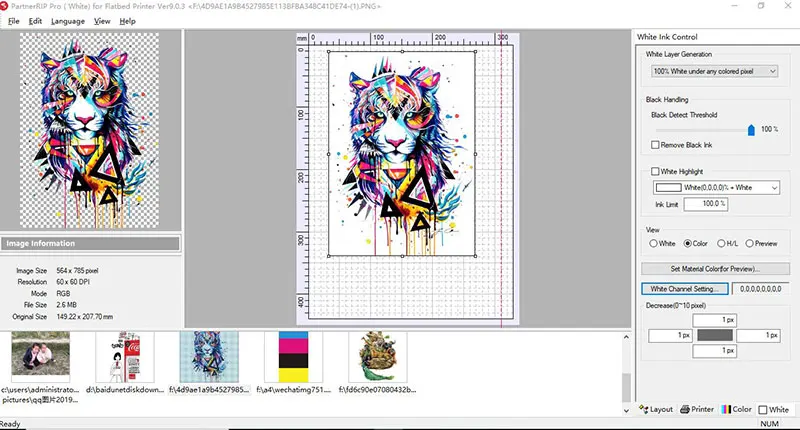Click the Mode value RGB
The image size is (800, 430).
click(63, 294)
